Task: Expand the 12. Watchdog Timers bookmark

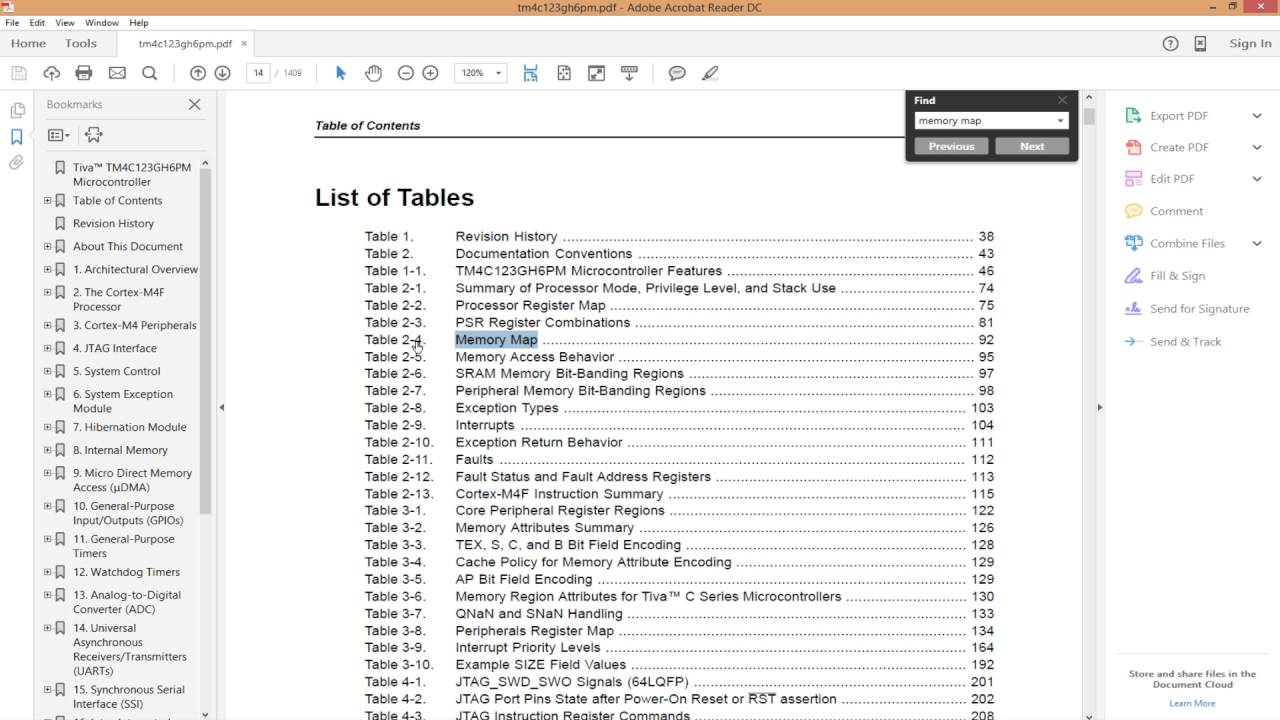Action: pos(47,572)
